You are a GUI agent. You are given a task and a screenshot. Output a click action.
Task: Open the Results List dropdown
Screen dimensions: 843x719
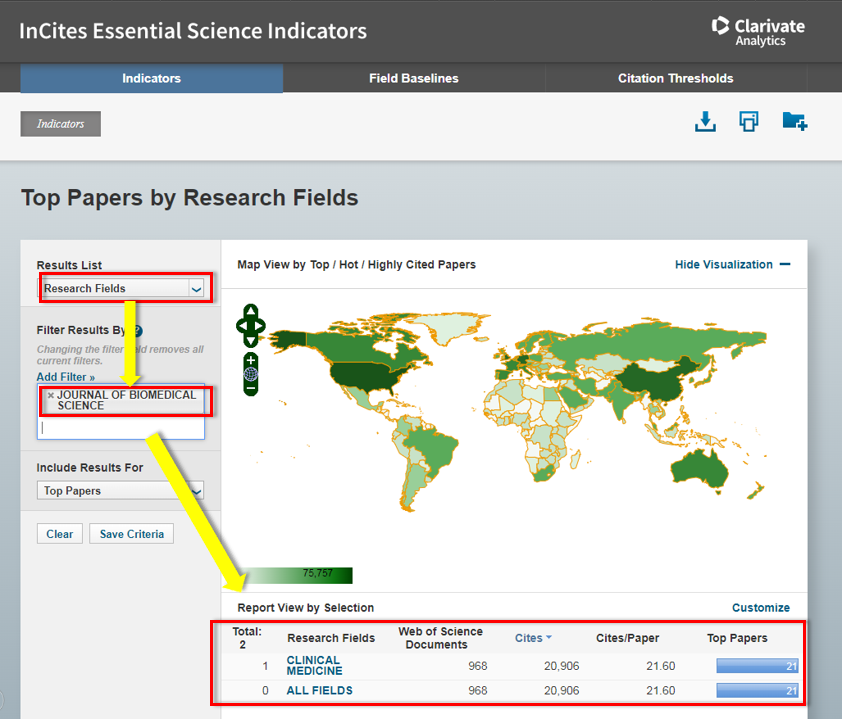point(121,288)
